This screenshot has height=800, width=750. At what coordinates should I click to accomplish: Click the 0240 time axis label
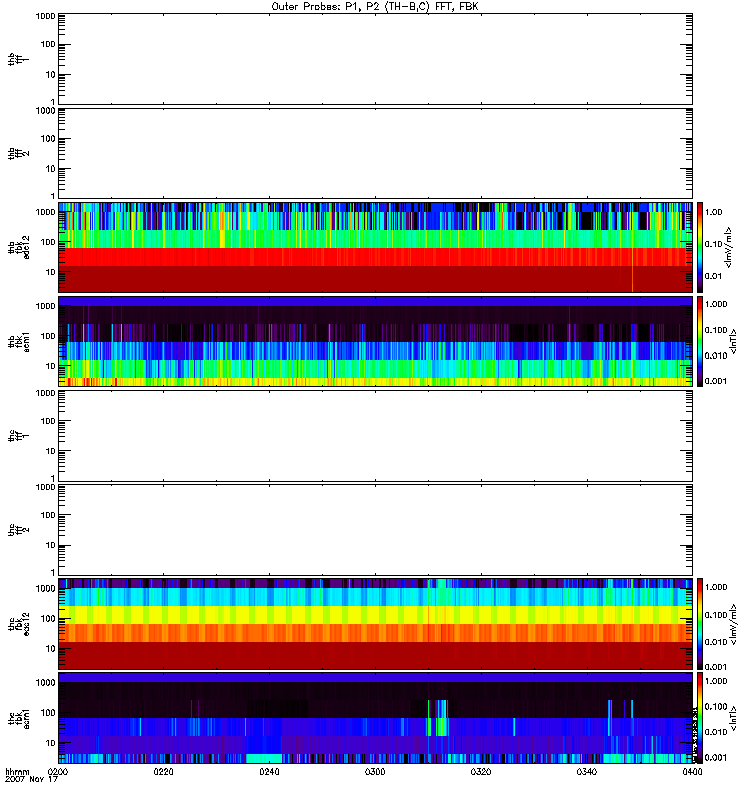pos(270,773)
